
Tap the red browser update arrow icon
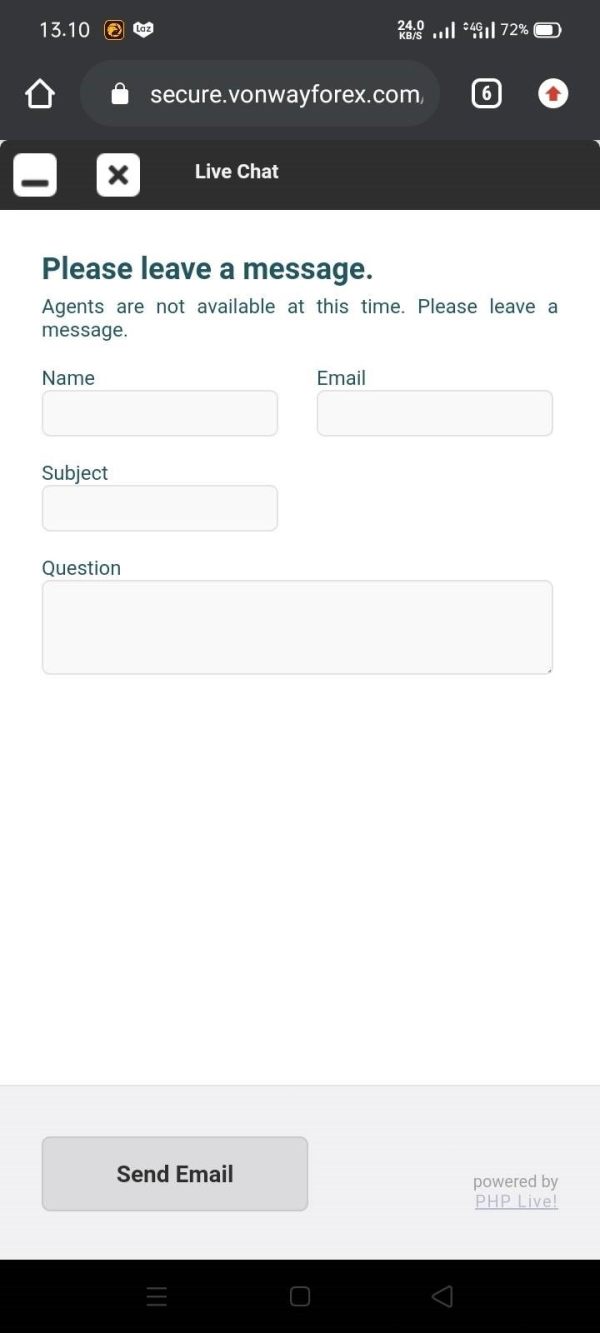point(553,94)
